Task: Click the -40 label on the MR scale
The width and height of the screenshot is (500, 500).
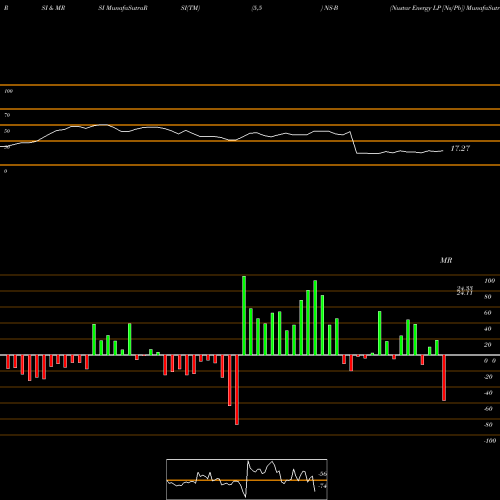Action: pyautogui.click(x=488, y=393)
